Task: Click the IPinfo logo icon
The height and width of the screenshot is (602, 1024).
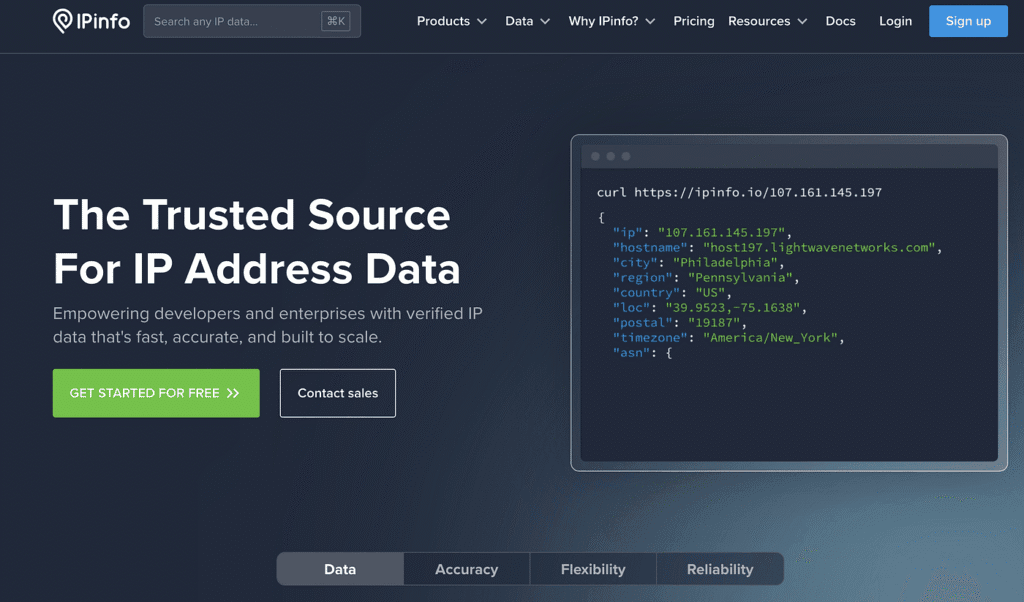Action: pos(63,21)
